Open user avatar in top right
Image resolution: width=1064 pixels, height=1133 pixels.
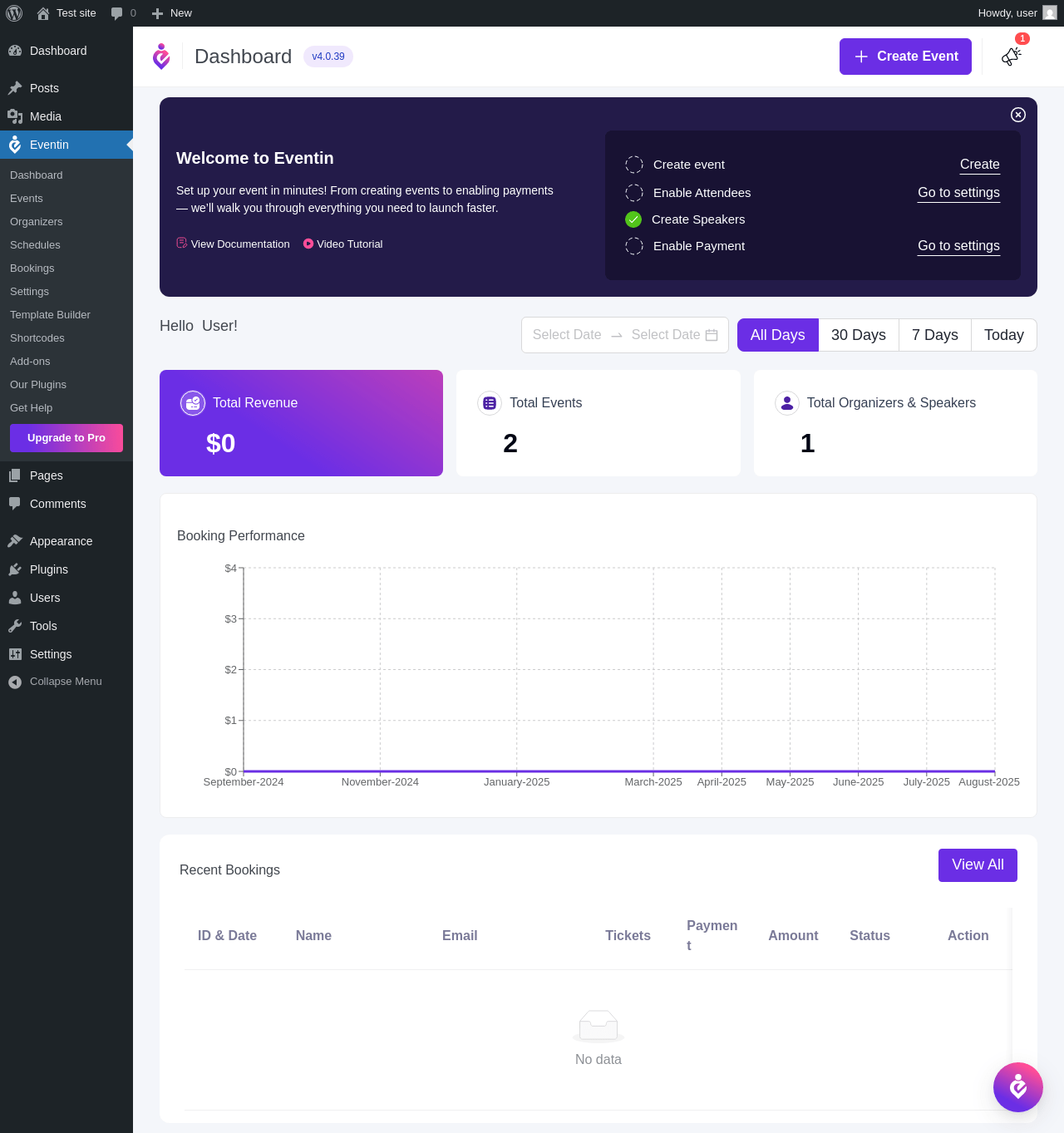1050,12
